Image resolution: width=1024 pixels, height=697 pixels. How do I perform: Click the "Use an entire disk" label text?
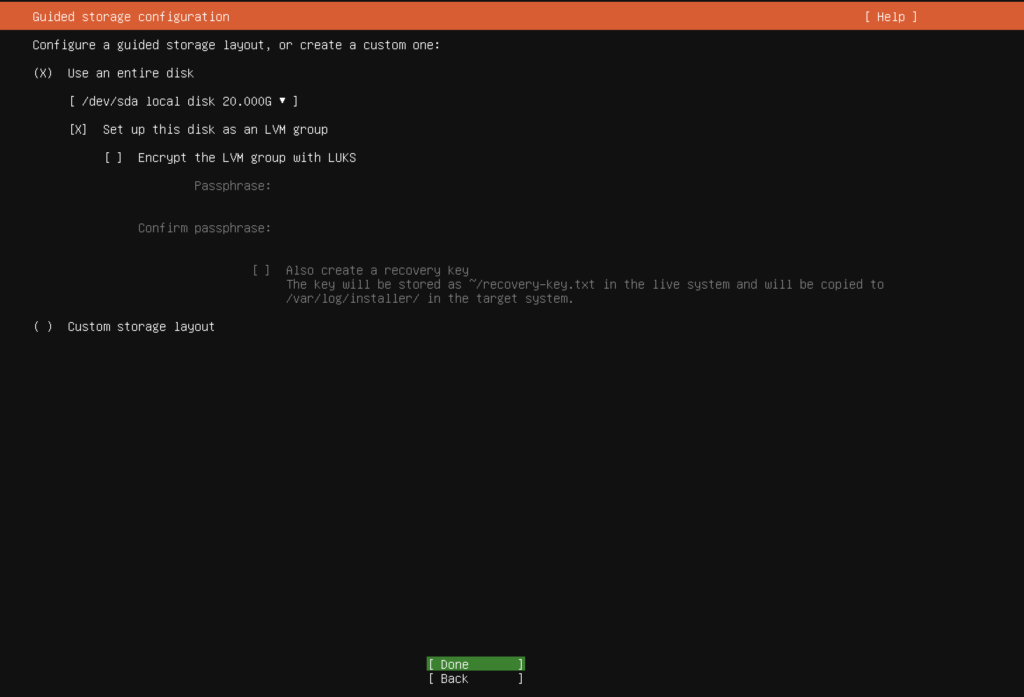[130, 73]
